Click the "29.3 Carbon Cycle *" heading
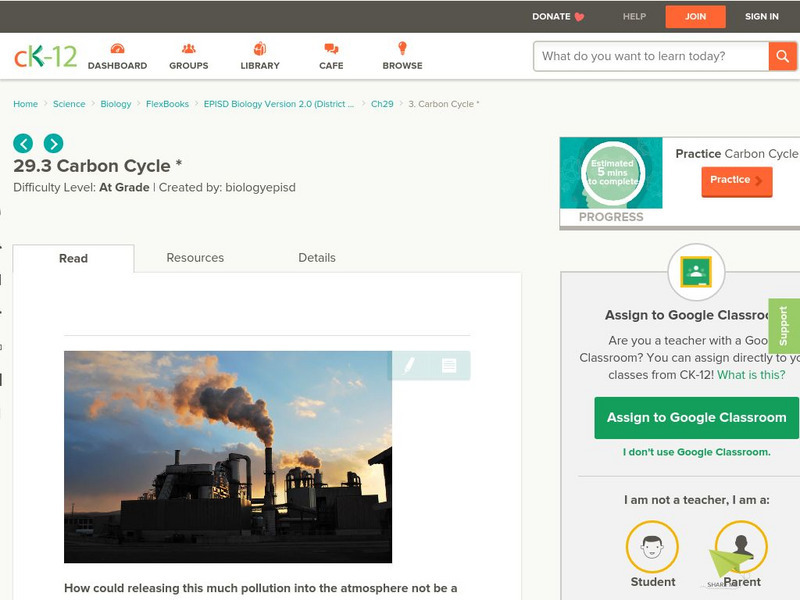The height and width of the screenshot is (600, 800). coord(97,166)
